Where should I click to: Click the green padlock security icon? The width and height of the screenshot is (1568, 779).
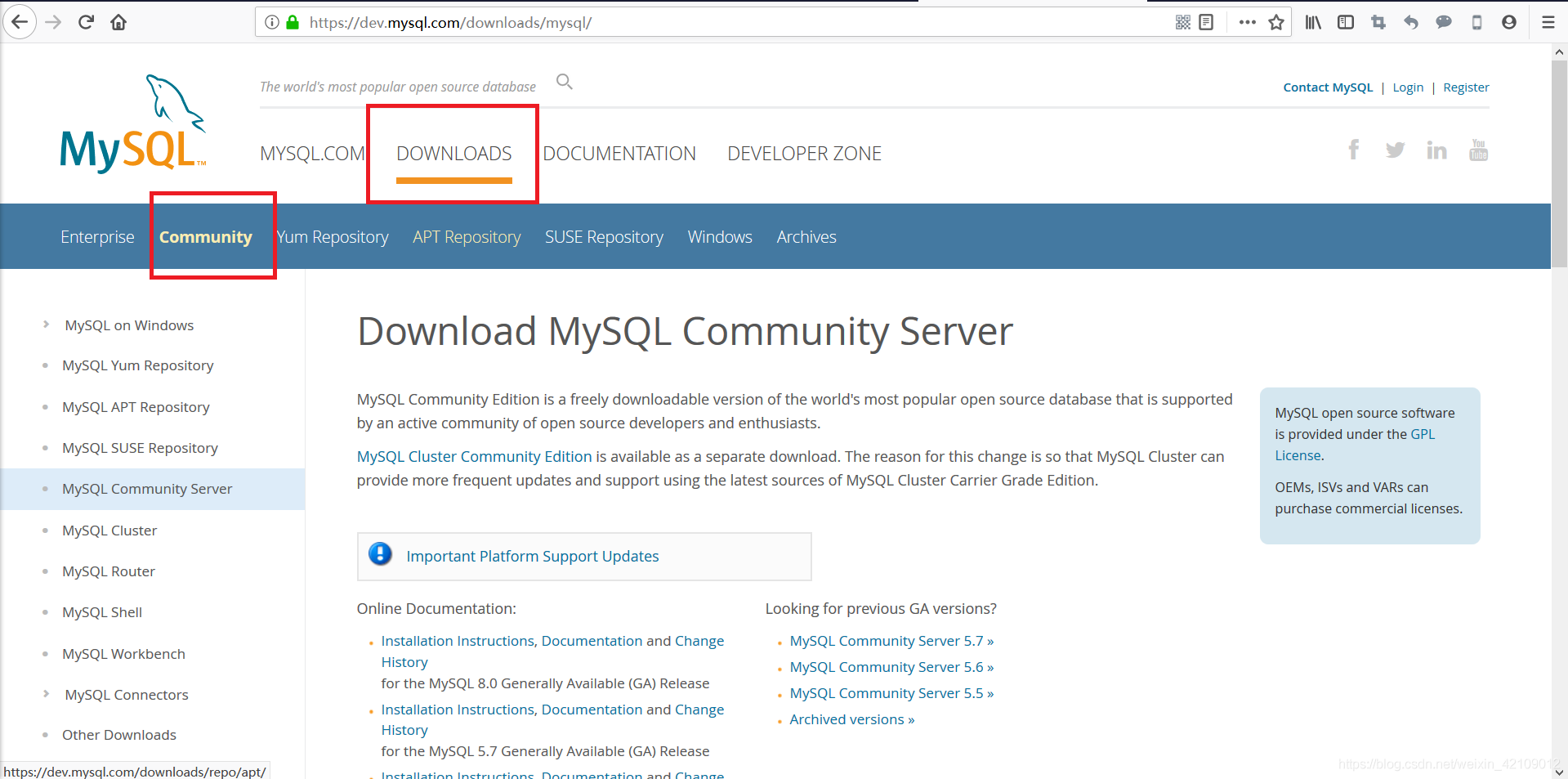[x=293, y=22]
